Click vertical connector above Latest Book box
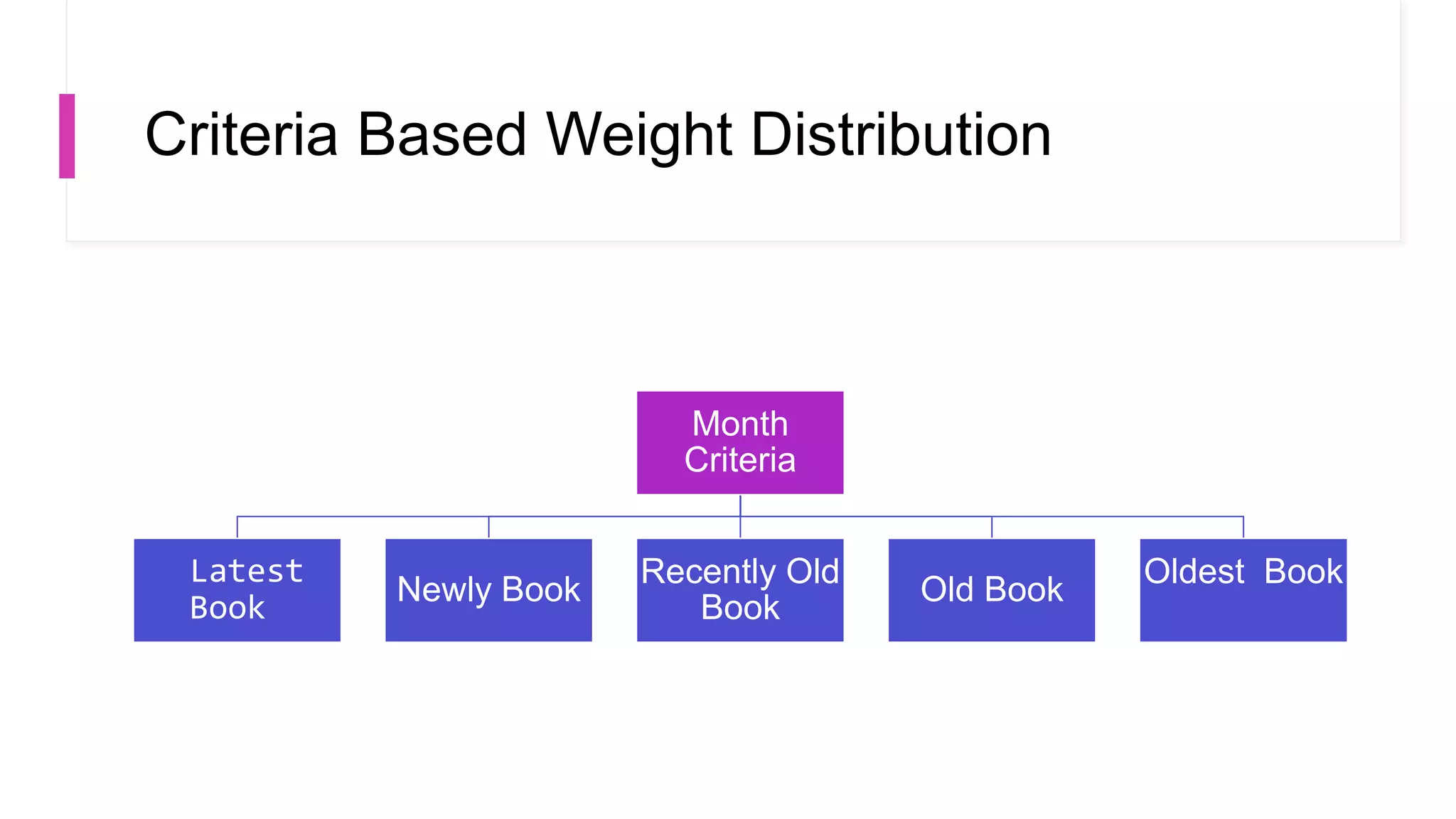1456x819 pixels. (237, 528)
